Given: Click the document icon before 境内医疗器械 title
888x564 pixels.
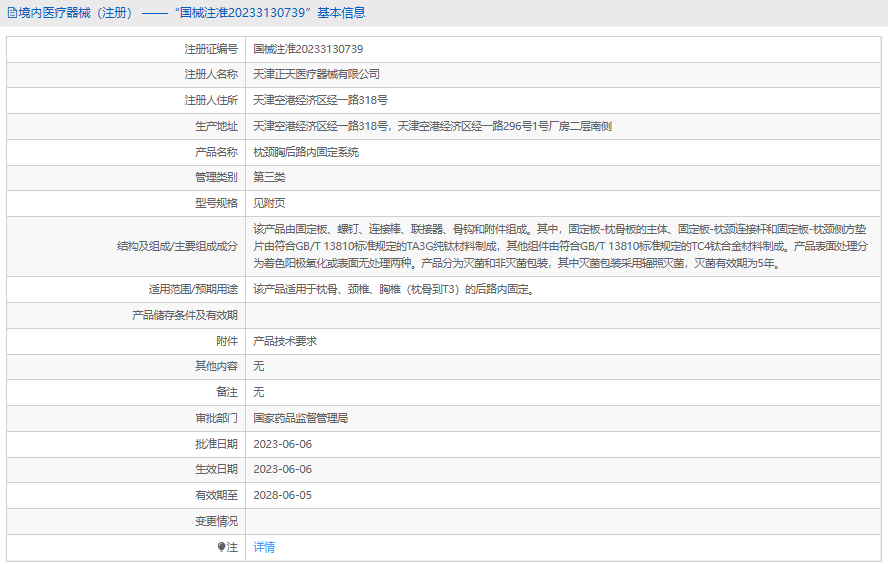Looking at the screenshot, I should (12, 13).
